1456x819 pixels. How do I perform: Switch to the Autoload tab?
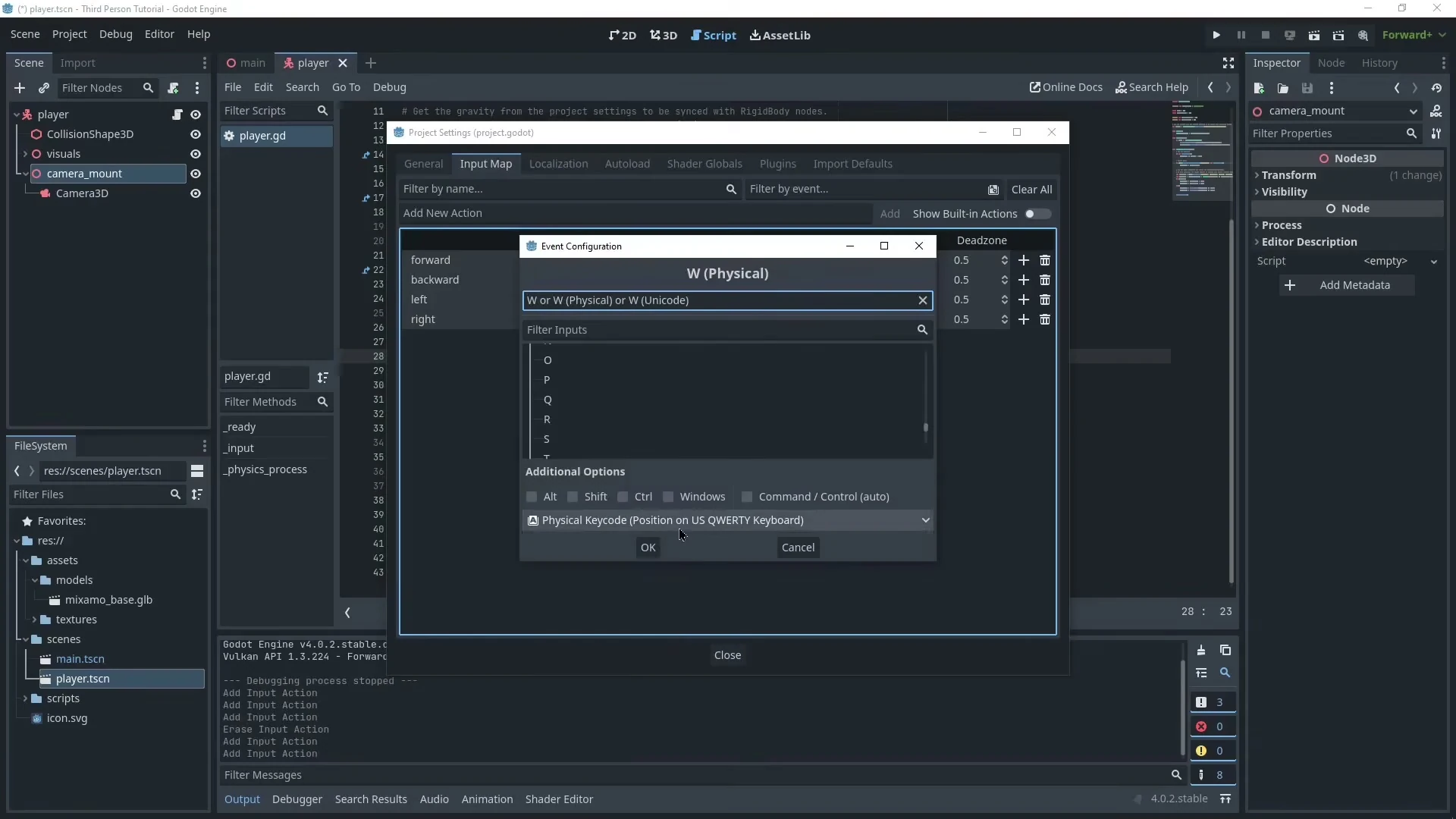(627, 164)
